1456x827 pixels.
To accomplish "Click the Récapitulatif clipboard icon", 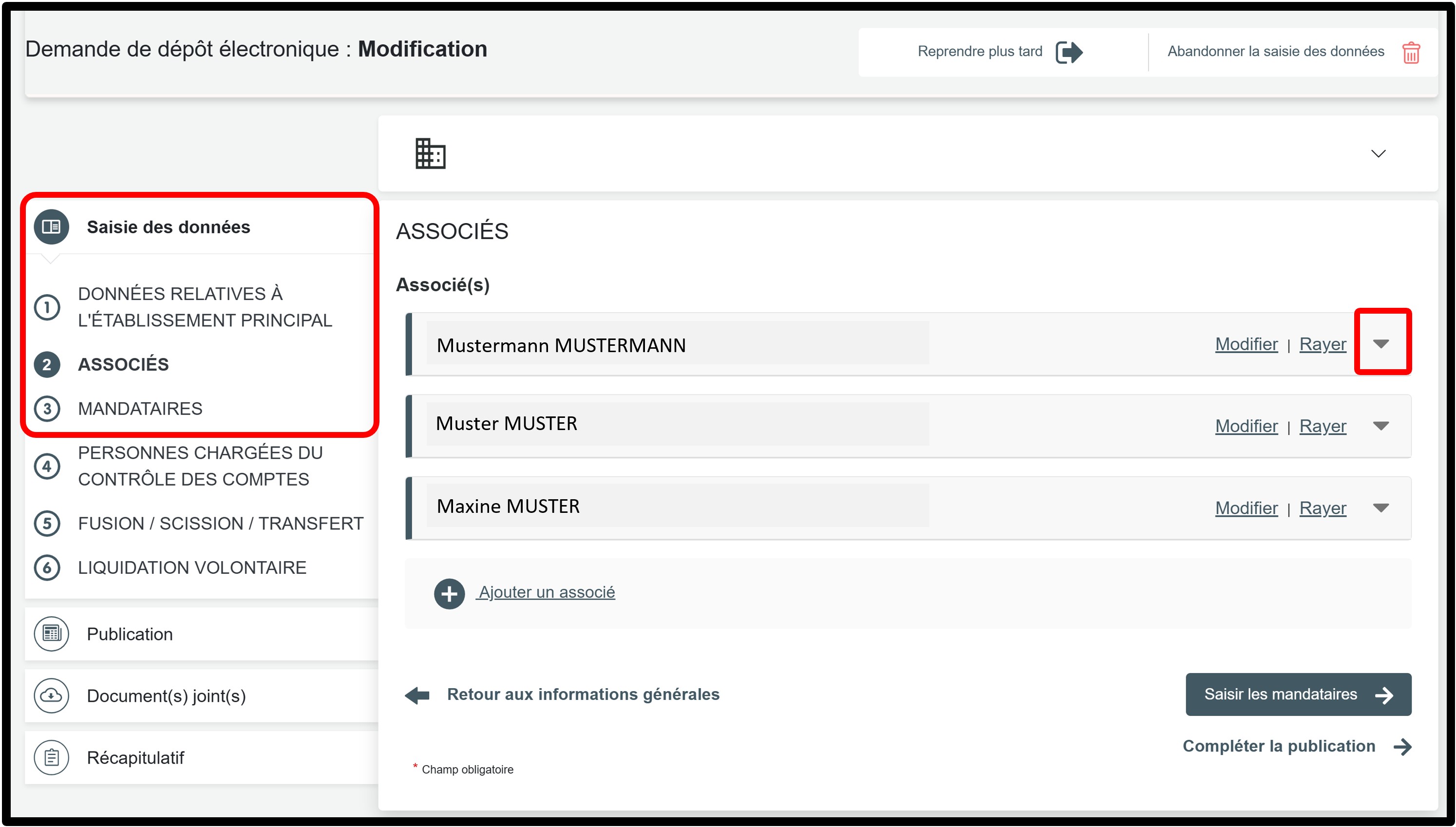I will click(51, 757).
